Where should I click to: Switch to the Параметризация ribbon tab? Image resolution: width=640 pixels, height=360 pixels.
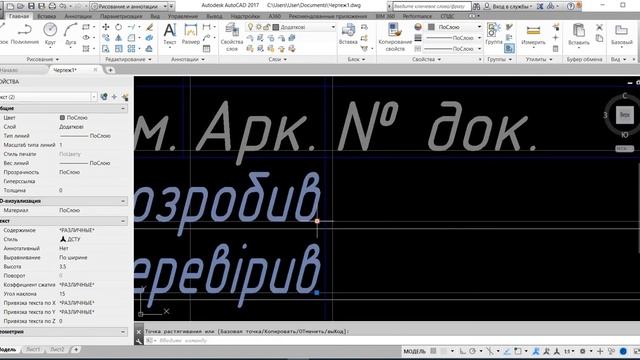click(121, 16)
